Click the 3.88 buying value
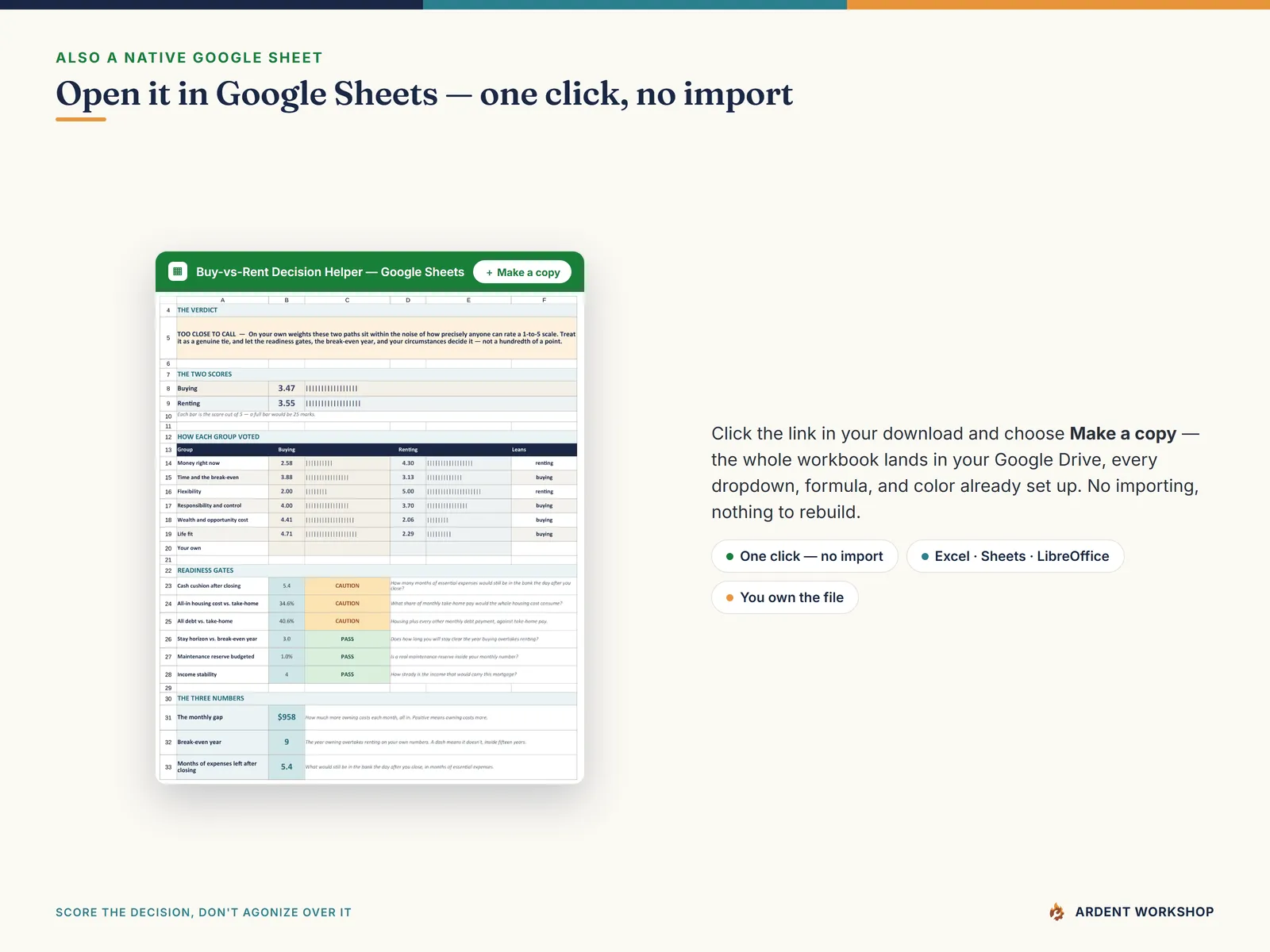1270x952 pixels. coord(287,478)
